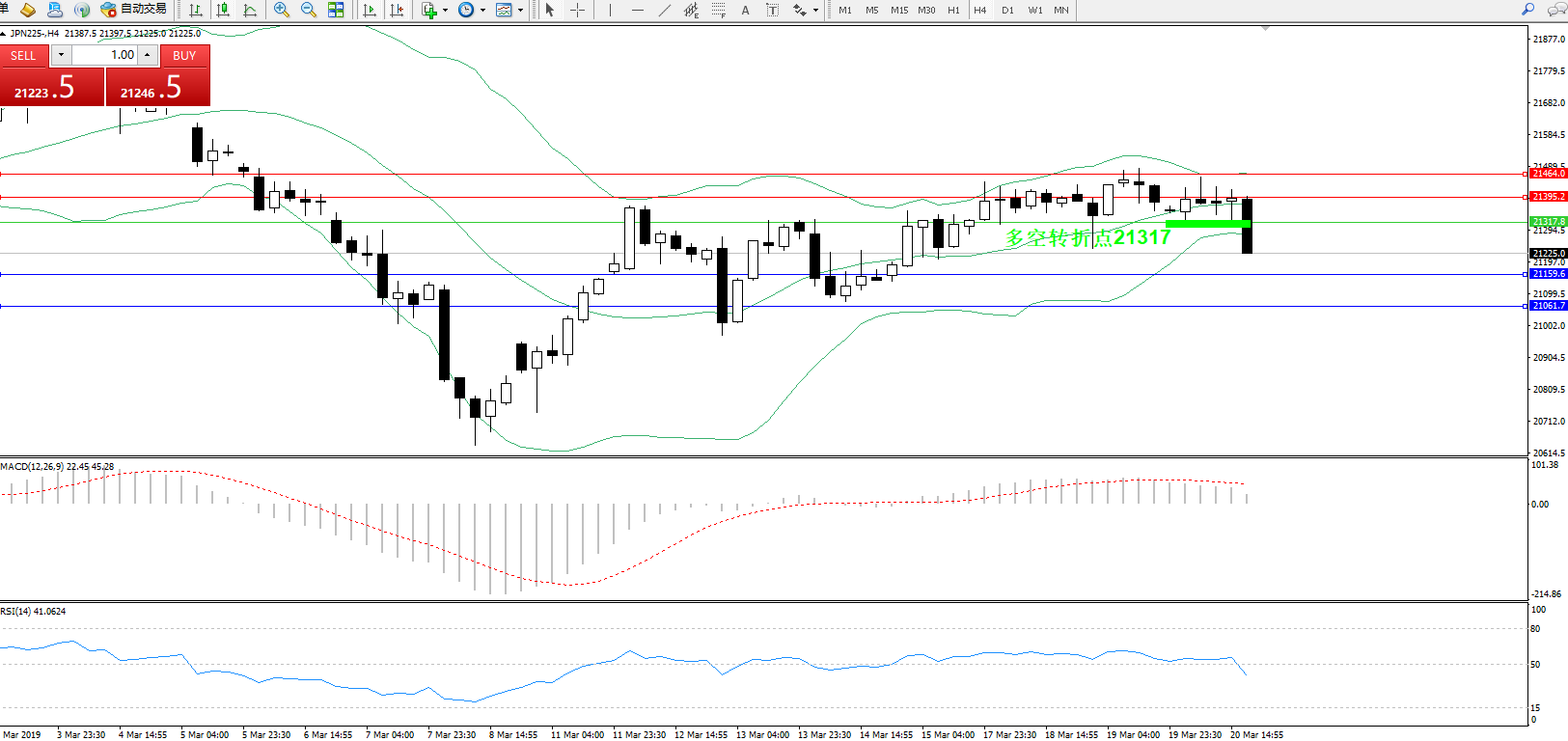Pick the horizontal line drawing tool
The image size is (1568, 741).
(x=637, y=10)
